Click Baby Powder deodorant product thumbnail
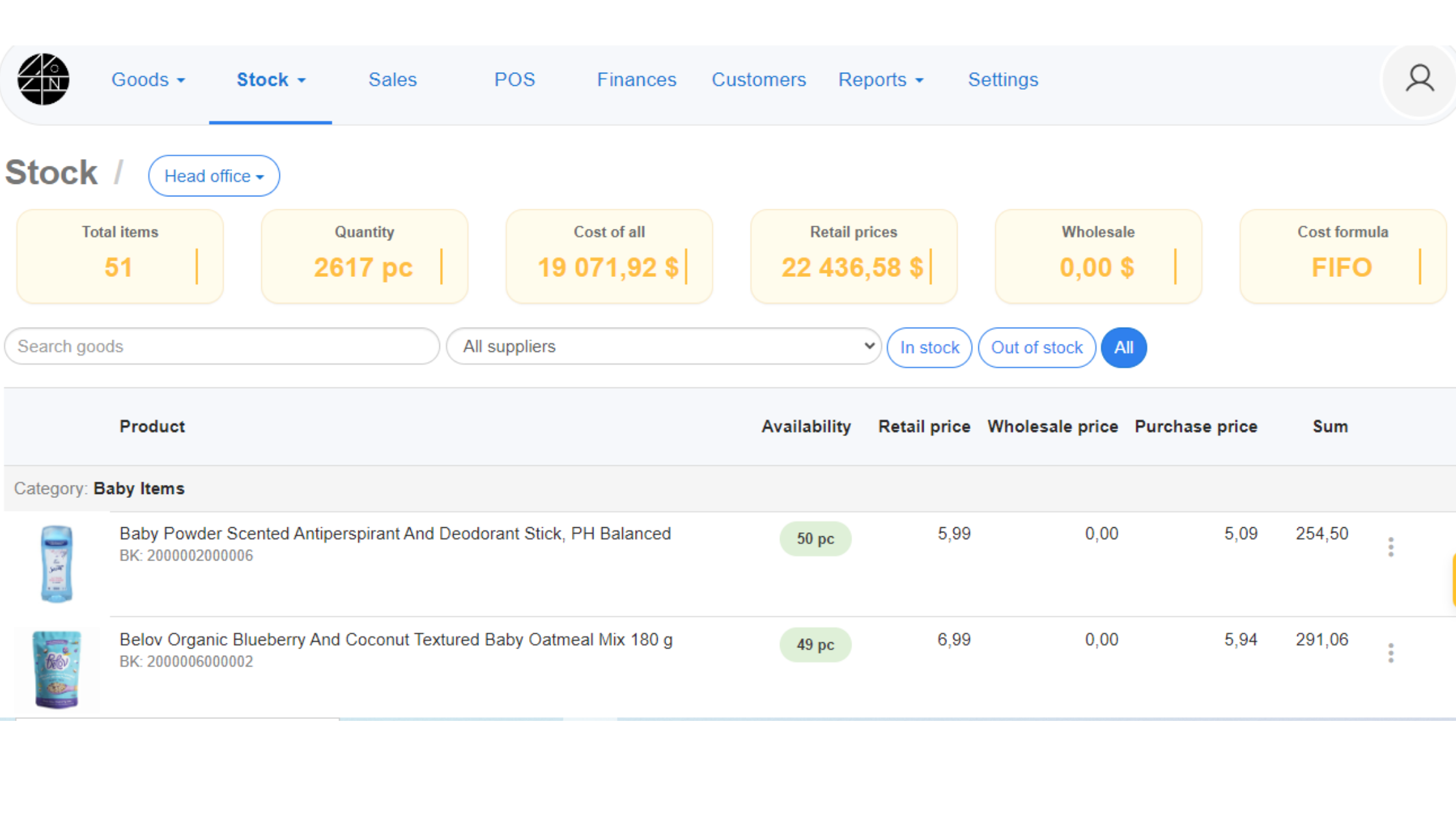 [57, 564]
